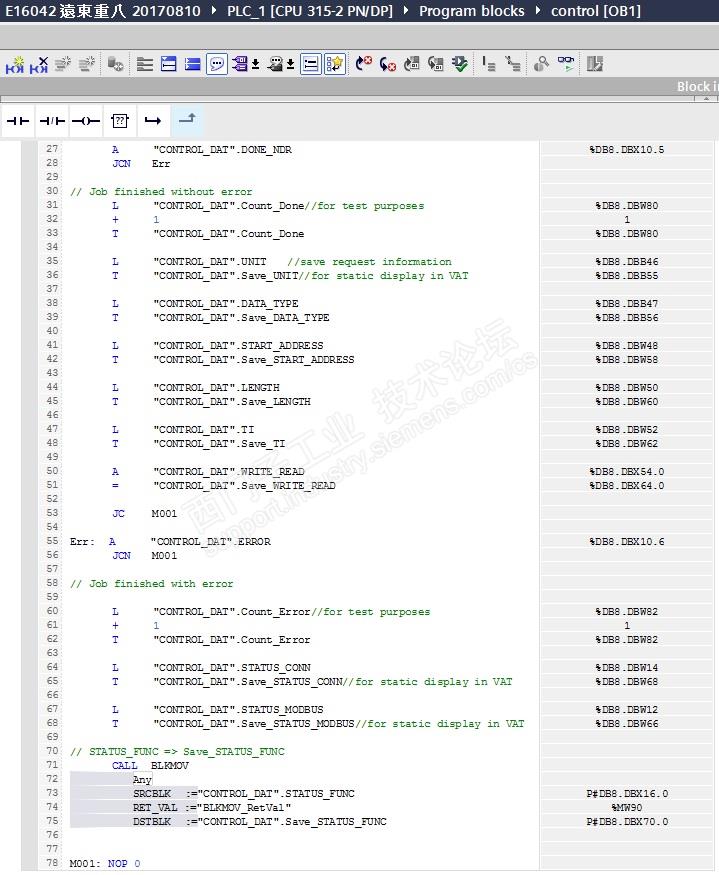Click the greyed Add row icon

click(x=87, y=64)
